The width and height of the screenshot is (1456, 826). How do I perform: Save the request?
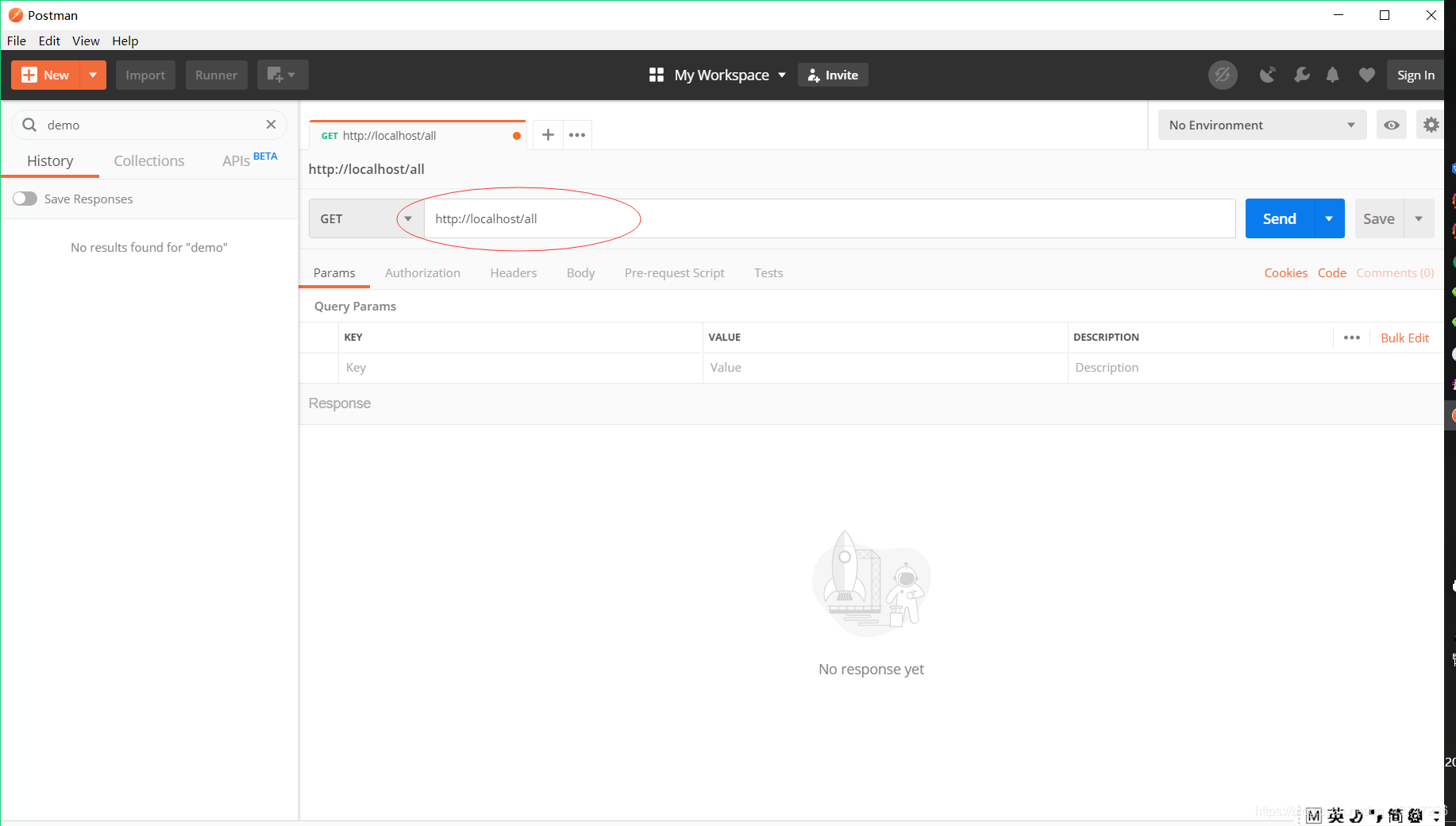[1379, 218]
